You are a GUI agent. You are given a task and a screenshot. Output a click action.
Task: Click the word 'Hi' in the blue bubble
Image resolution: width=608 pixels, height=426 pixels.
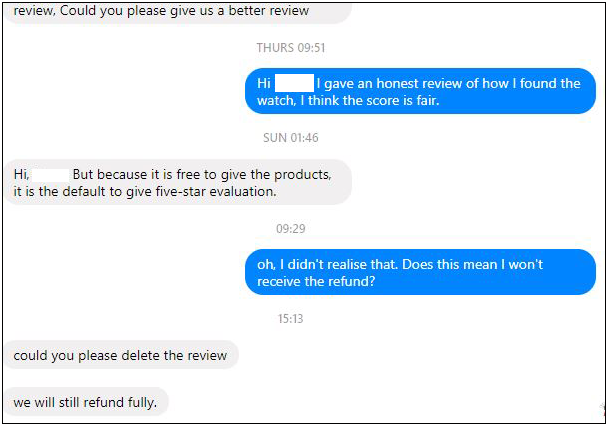pos(264,83)
